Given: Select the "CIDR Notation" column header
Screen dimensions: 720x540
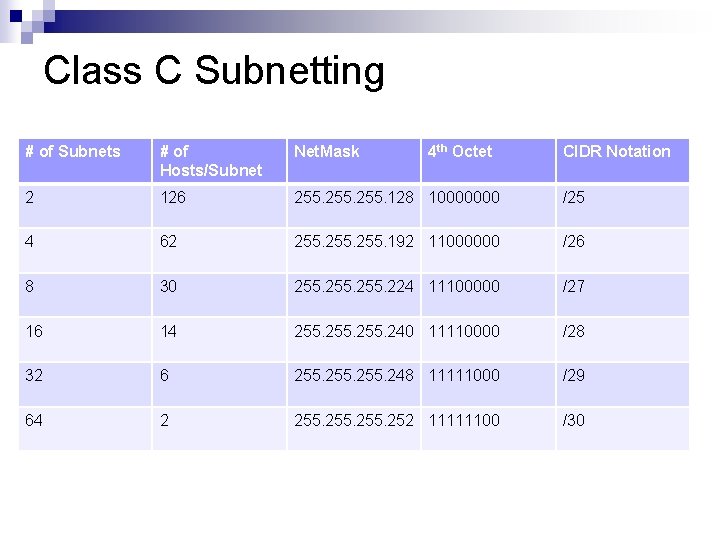Looking at the screenshot, I should (617, 152).
